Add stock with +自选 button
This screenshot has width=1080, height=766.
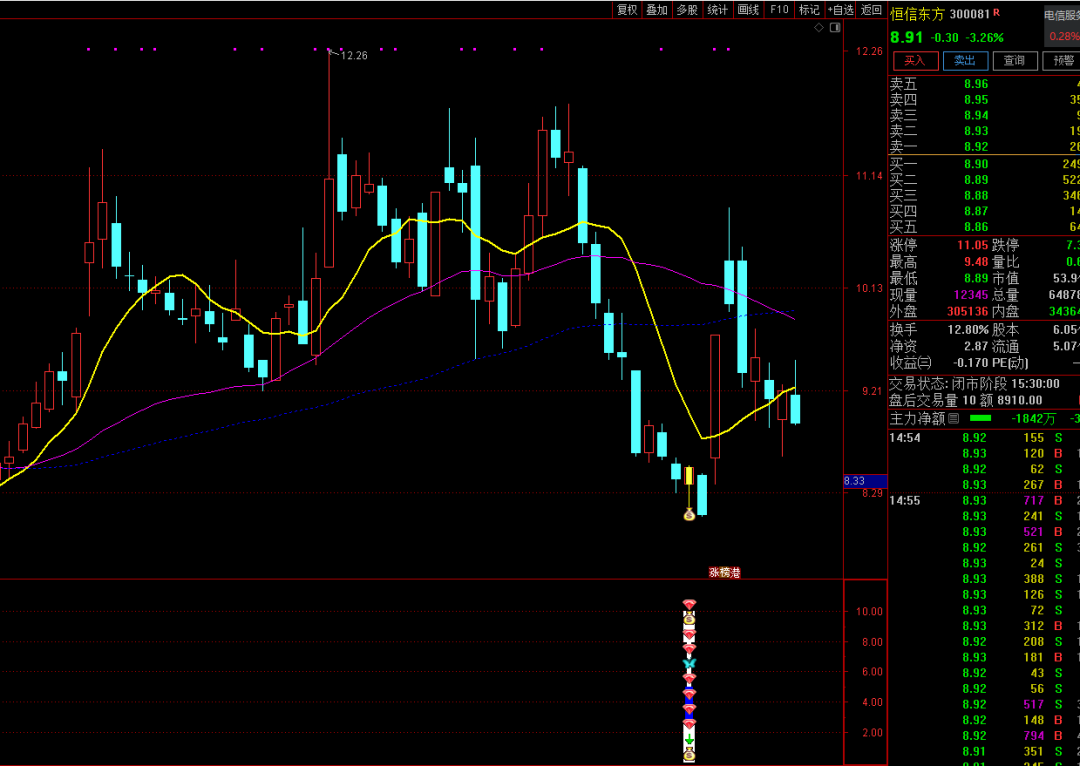pos(841,10)
